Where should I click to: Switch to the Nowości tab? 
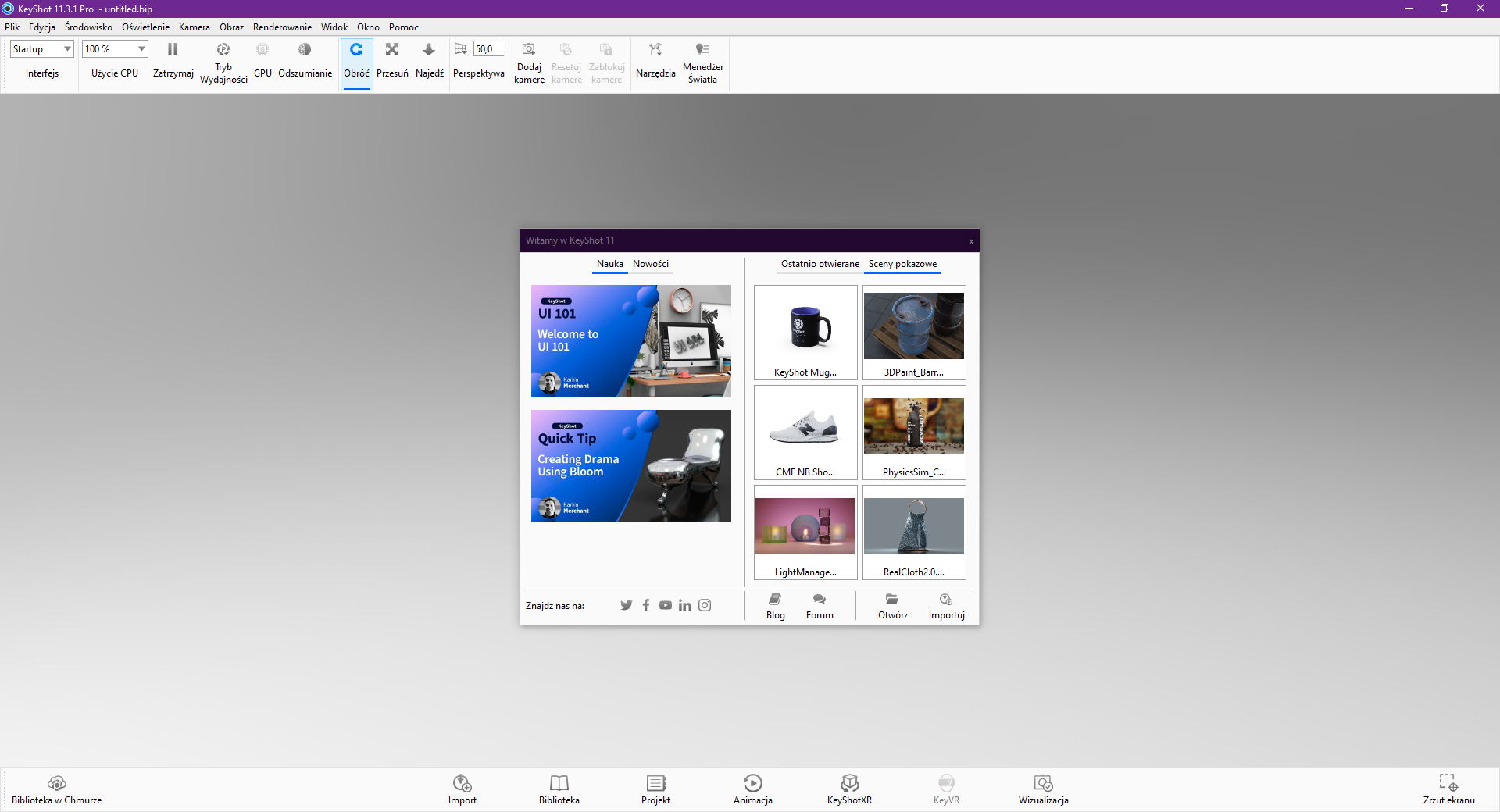coord(651,264)
